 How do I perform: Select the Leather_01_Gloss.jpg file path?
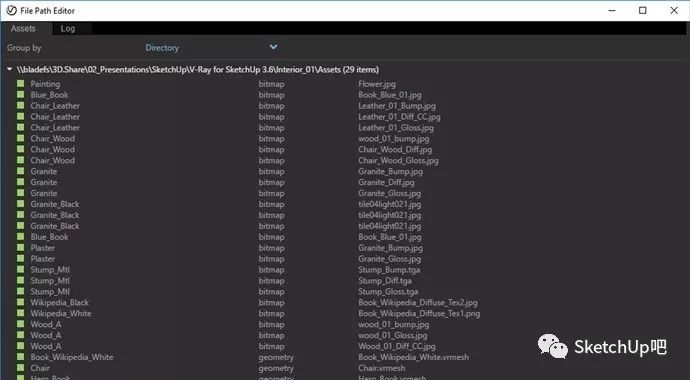pos(396,128)
